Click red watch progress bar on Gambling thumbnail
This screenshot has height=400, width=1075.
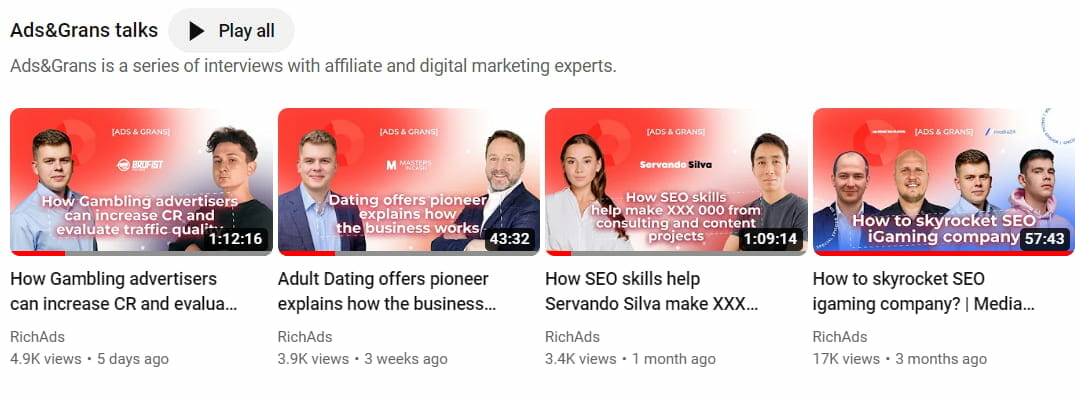pyautogui.click(x=38, y=253)
